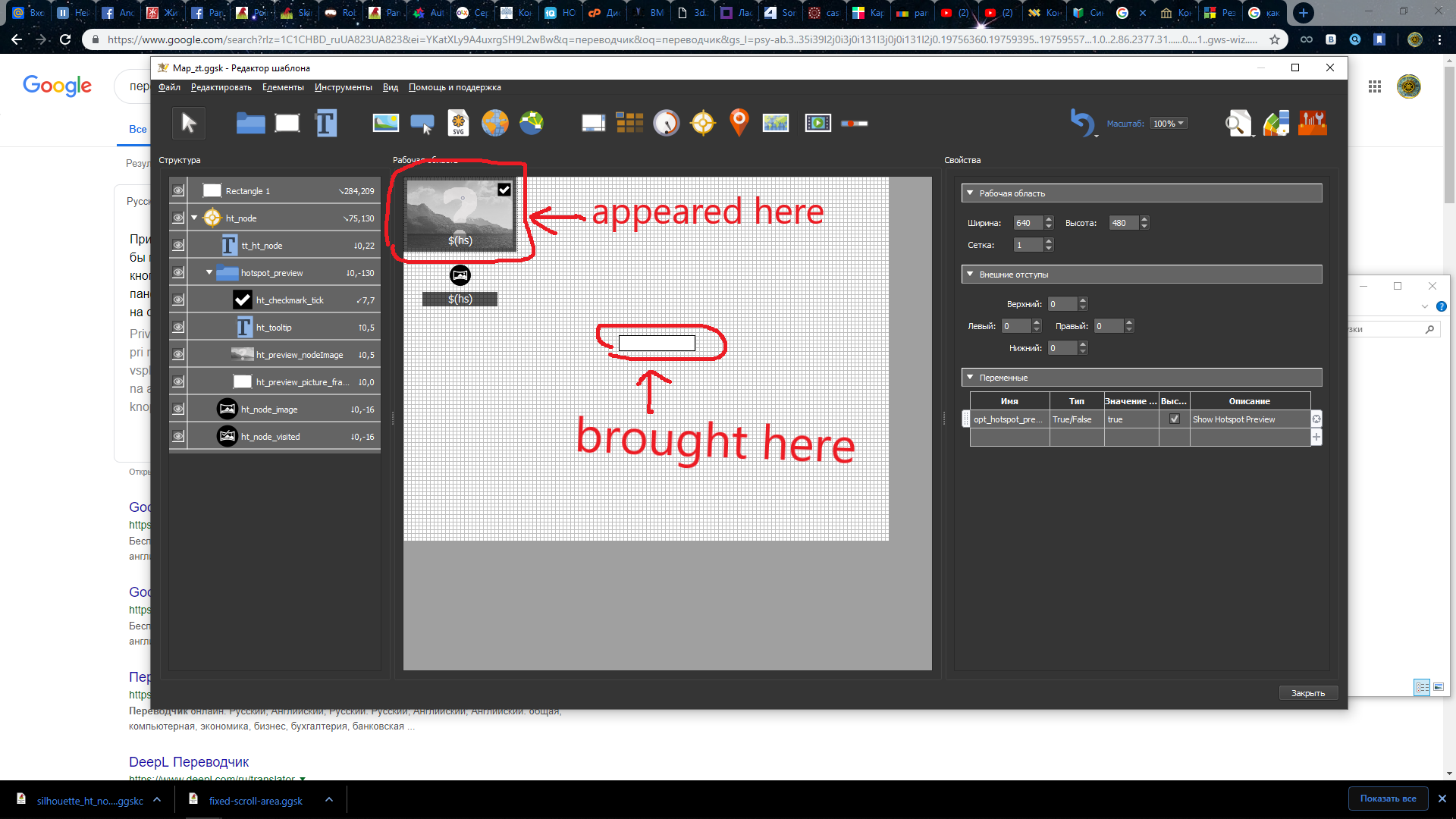Add a scroll area element
1456x819 pixels.
[593, 123]
